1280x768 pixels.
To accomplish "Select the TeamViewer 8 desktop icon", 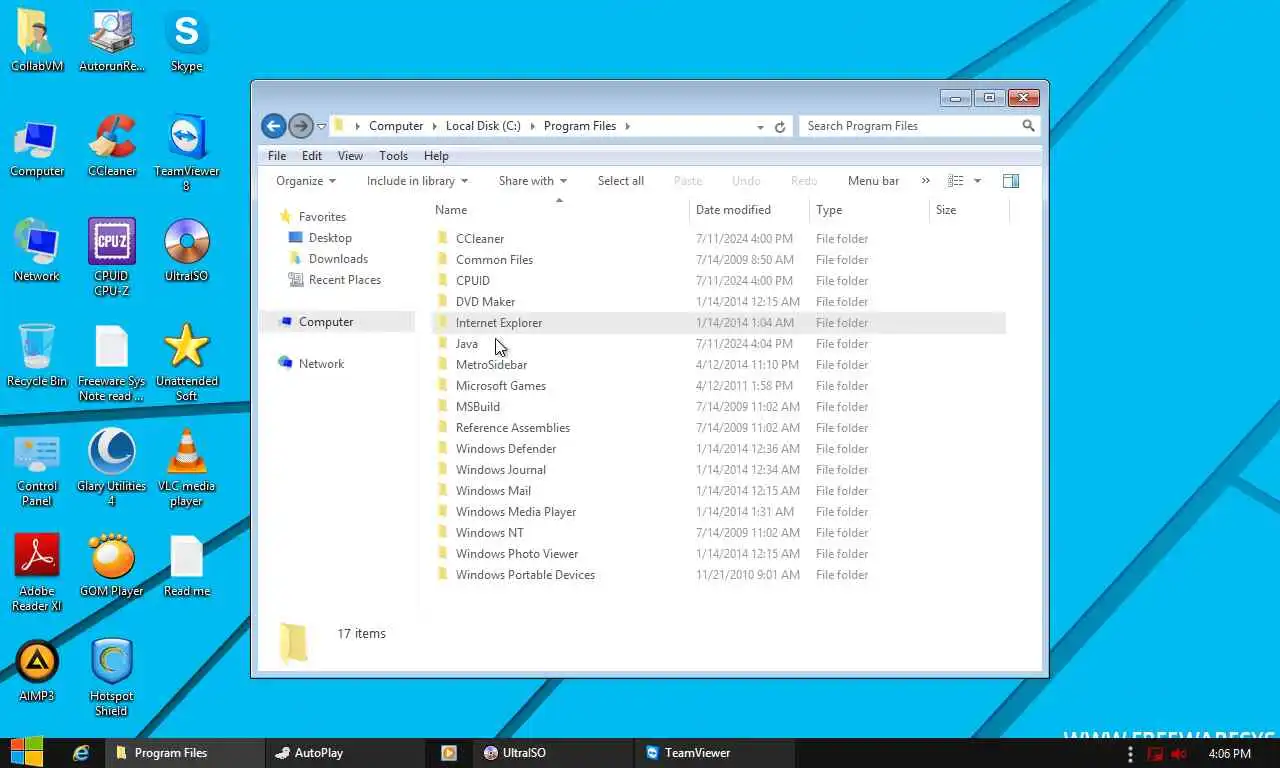I will (x=187, y=152).
